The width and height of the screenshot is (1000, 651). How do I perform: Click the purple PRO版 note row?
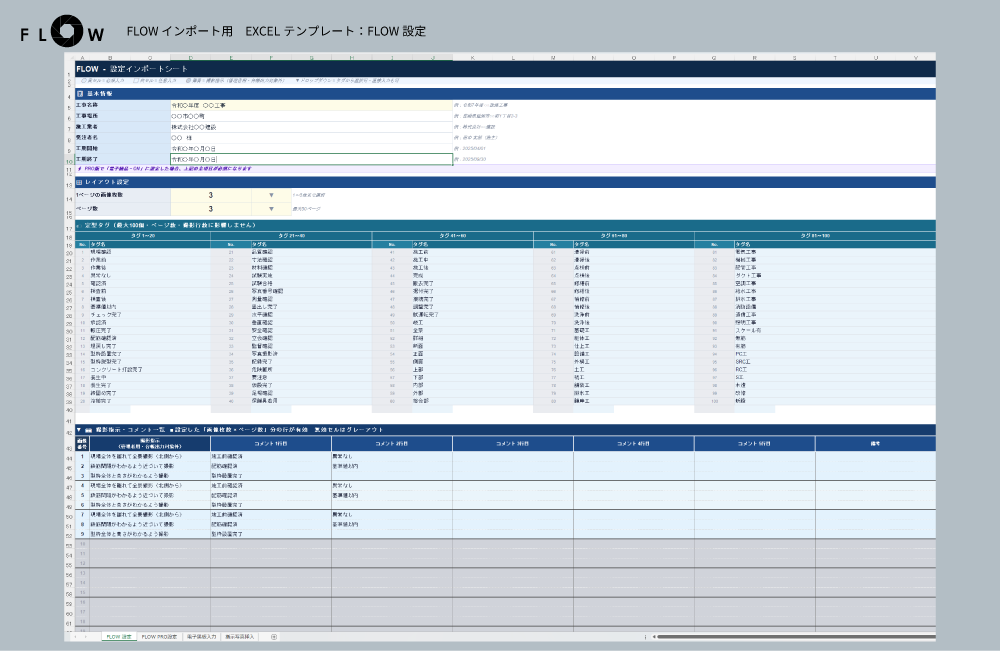[506, 169]
